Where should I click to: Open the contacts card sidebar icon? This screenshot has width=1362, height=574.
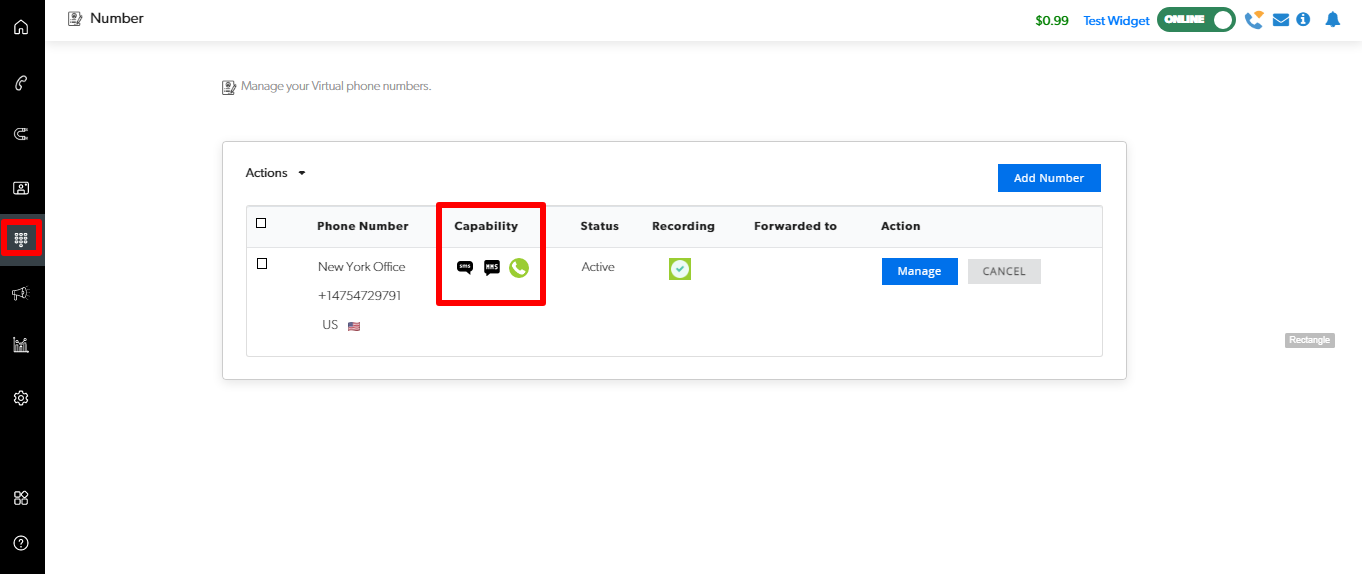click(x=21, y=188)
